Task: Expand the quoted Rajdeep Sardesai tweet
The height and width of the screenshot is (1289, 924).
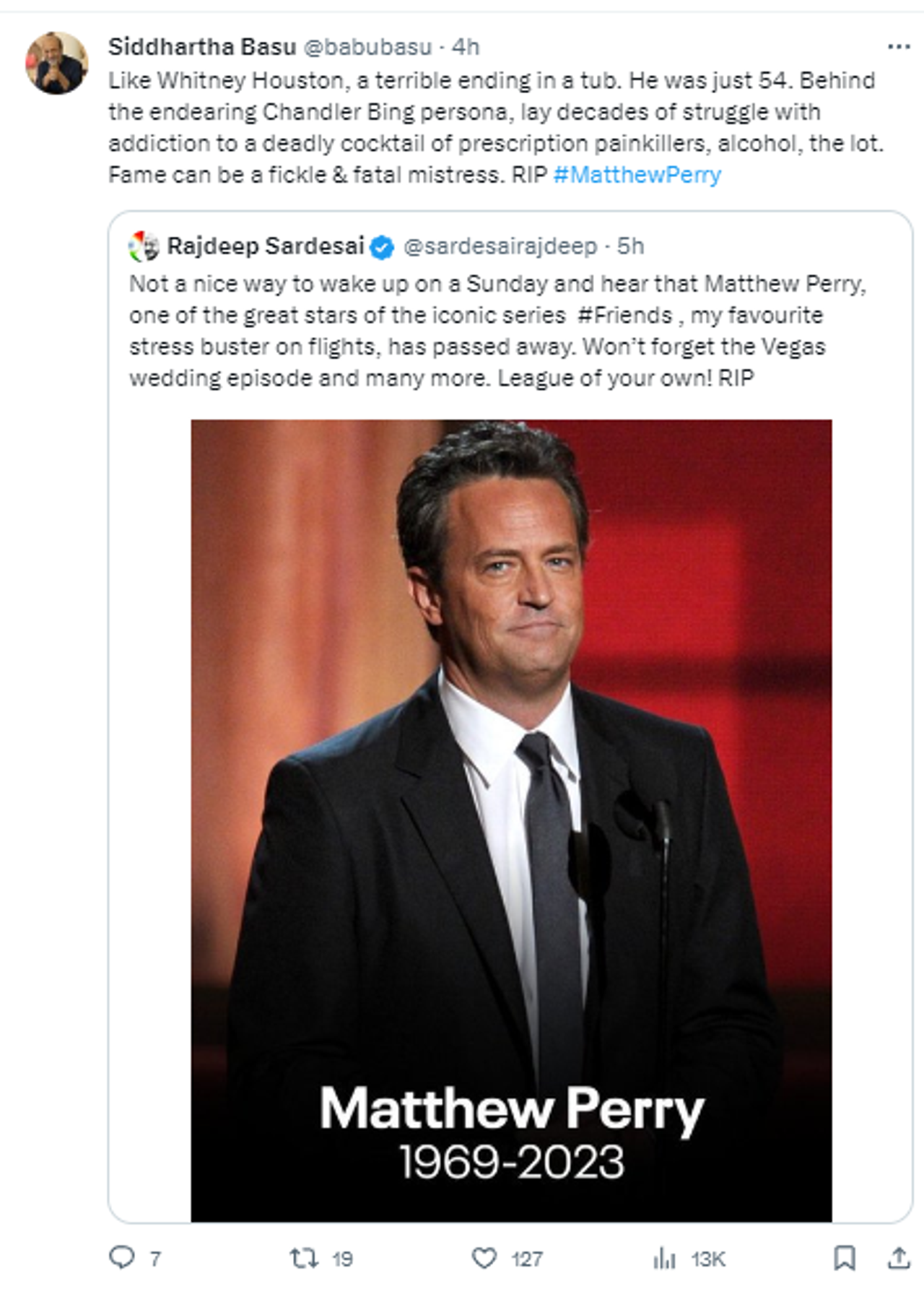Action: click(x=498, y=332)
